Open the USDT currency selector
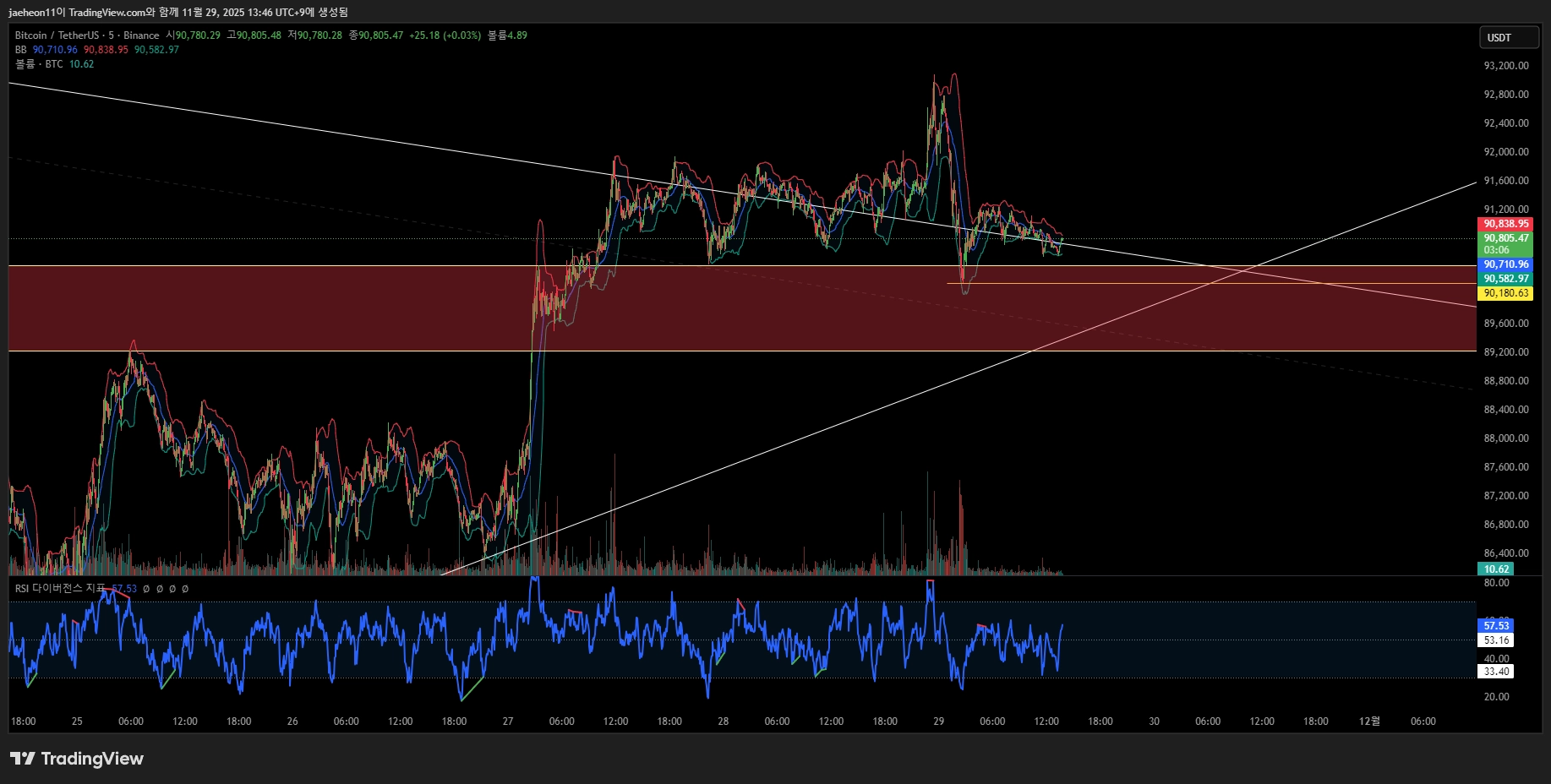The width and height of the screenshot is (1551, 784). [x=1509, y=37]
